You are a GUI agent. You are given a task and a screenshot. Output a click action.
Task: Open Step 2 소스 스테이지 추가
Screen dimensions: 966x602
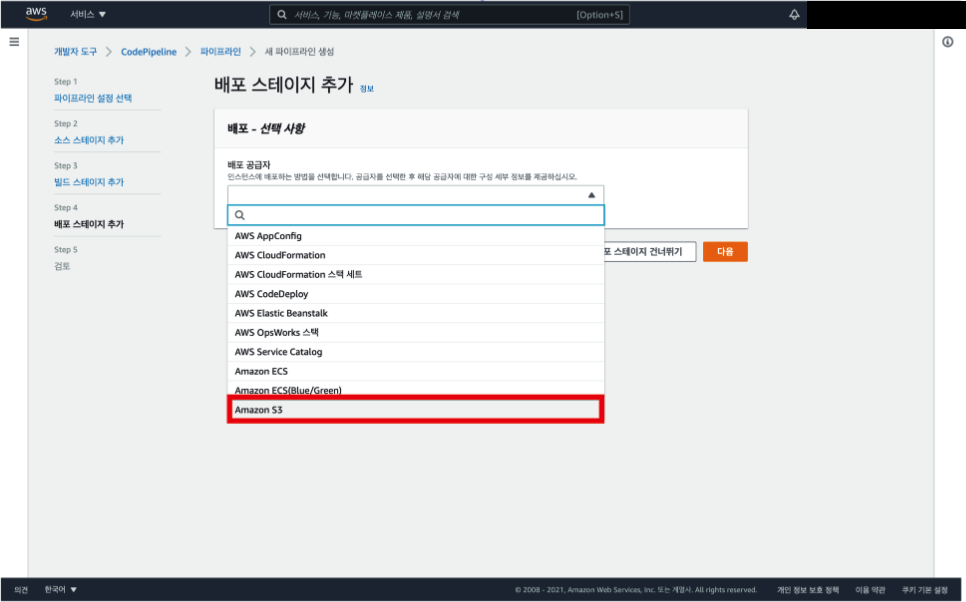[x=89, y=140]
